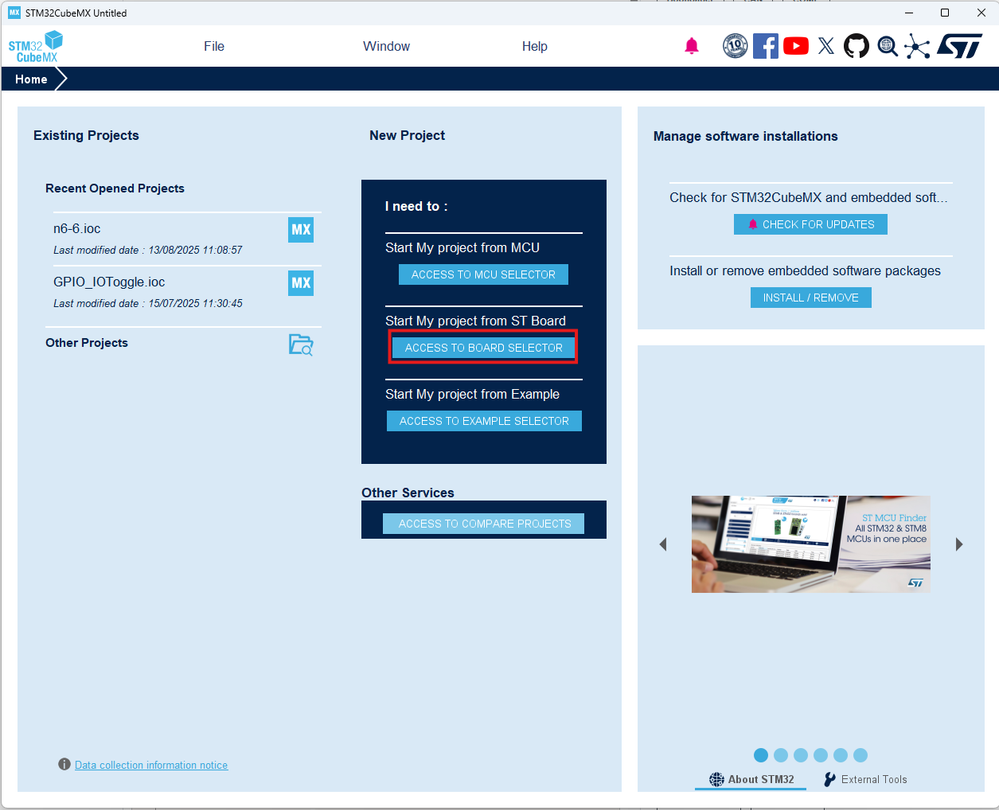Click the globe search icon
The width and height of the screenshot is (999, 810).
888,46
